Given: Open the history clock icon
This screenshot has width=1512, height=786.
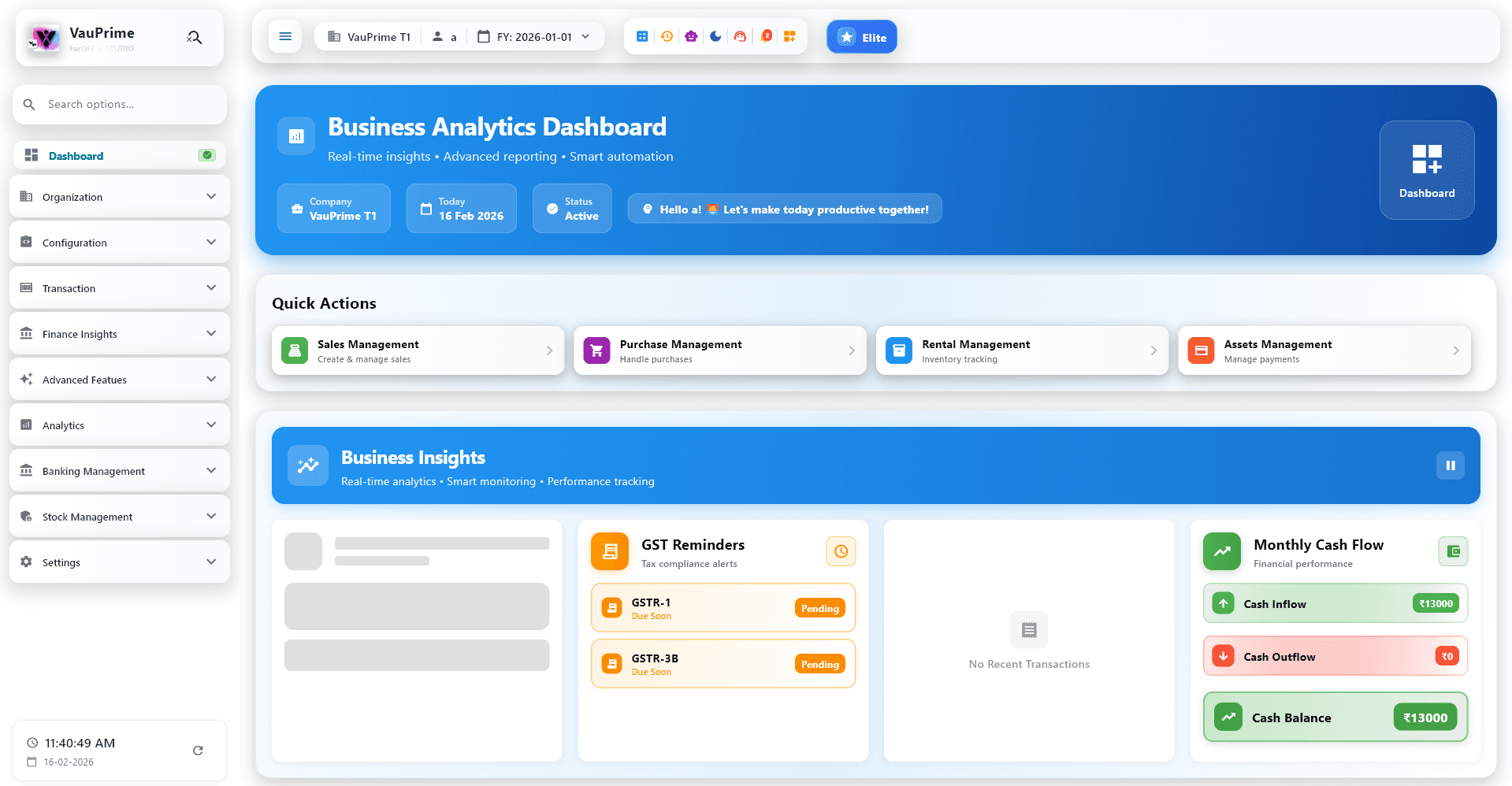Looking at the screenshot, I should [667, 36].
